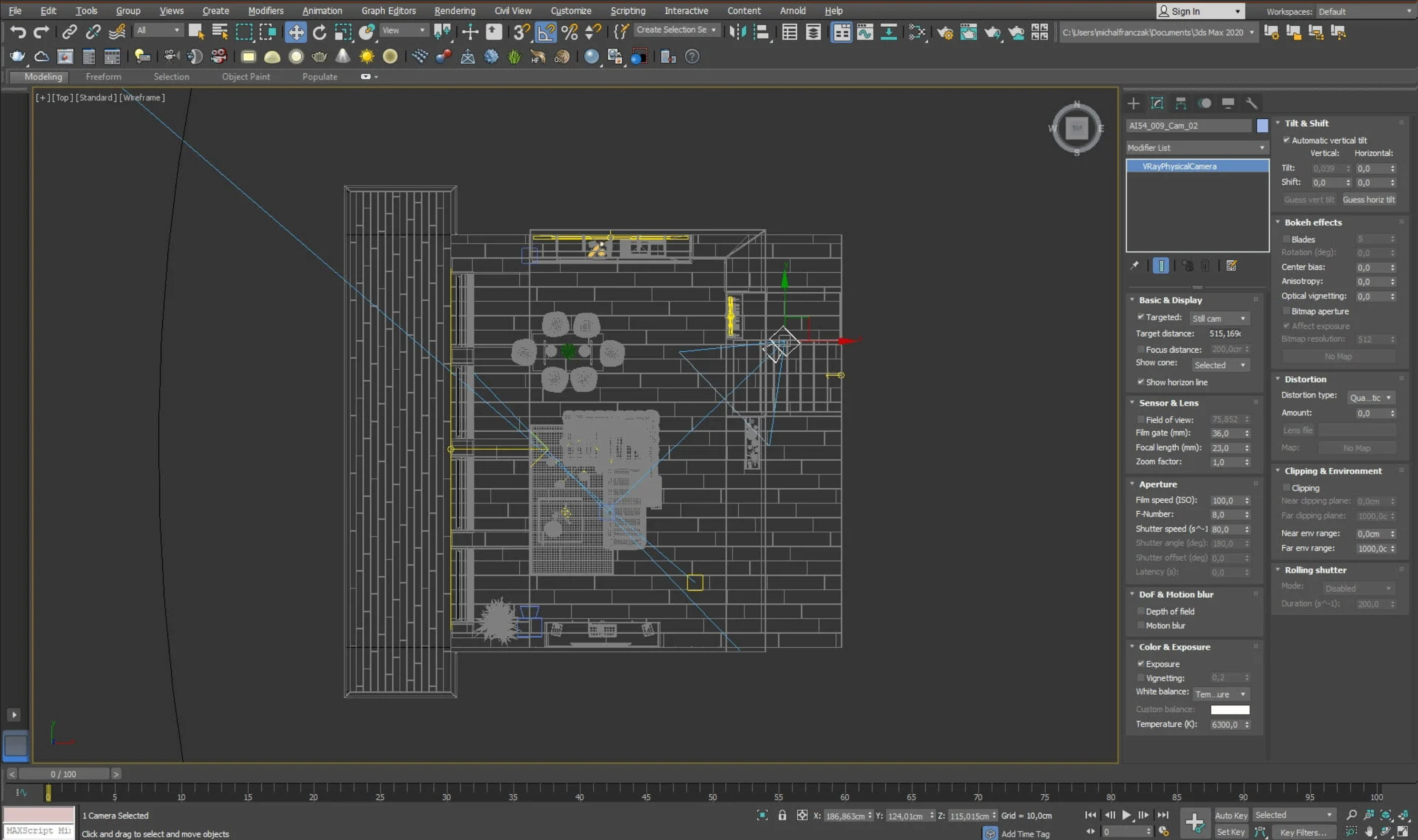Open the Rendering menu

(455, 11)
